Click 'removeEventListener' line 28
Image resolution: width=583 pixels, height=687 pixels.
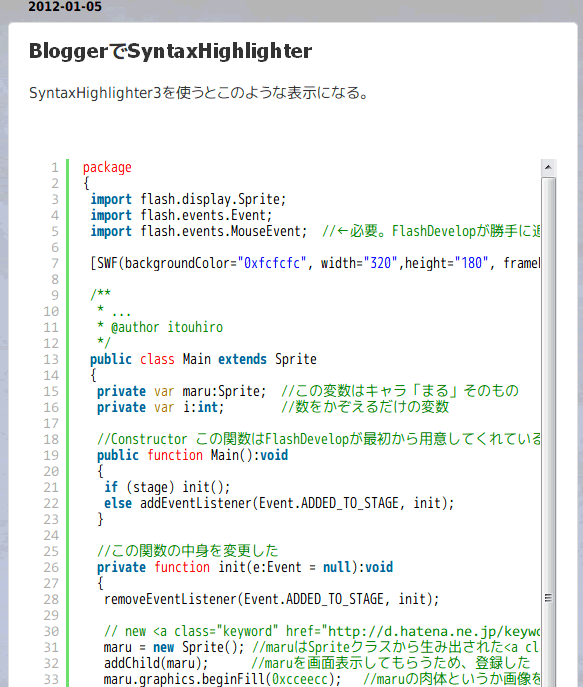(272, 599)
